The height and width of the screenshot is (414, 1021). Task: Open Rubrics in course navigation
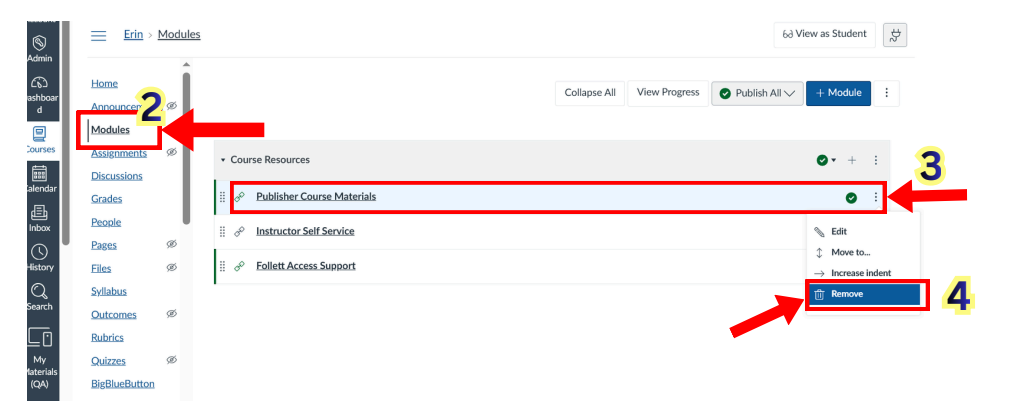[x=107, y=337]
